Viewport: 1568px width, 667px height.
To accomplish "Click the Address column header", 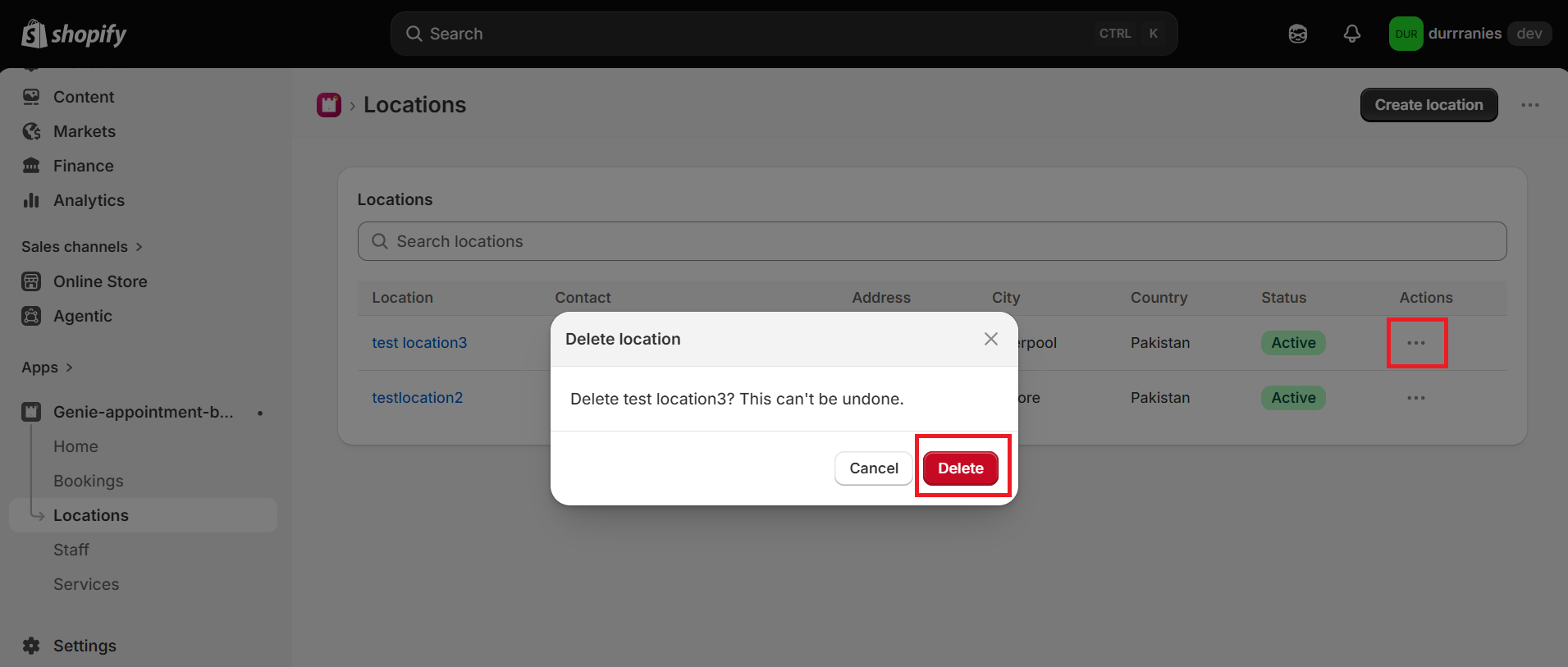I will pyautogui.click(x=881, y=298).
